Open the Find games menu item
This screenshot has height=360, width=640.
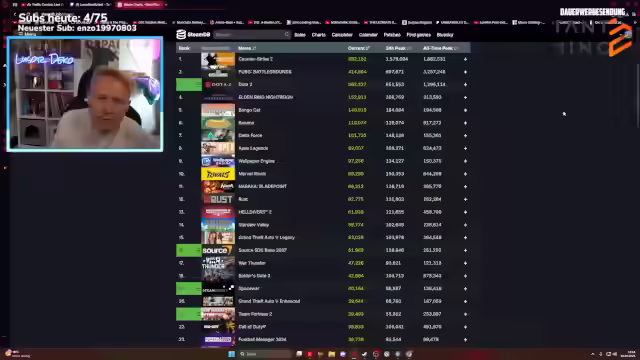tap(418, 35)
